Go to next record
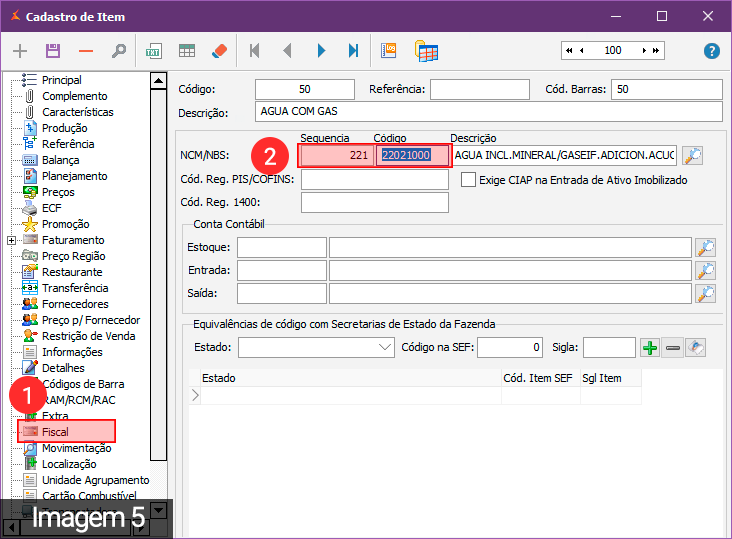This screenshot has width=732, height=539. [x=321, y=50]
